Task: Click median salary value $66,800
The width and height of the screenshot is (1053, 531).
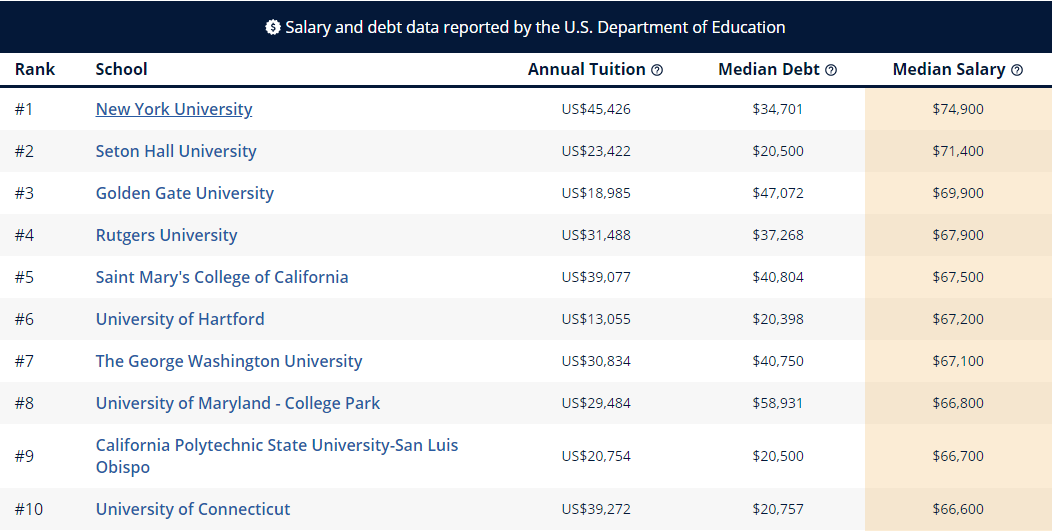Action: 958,403
